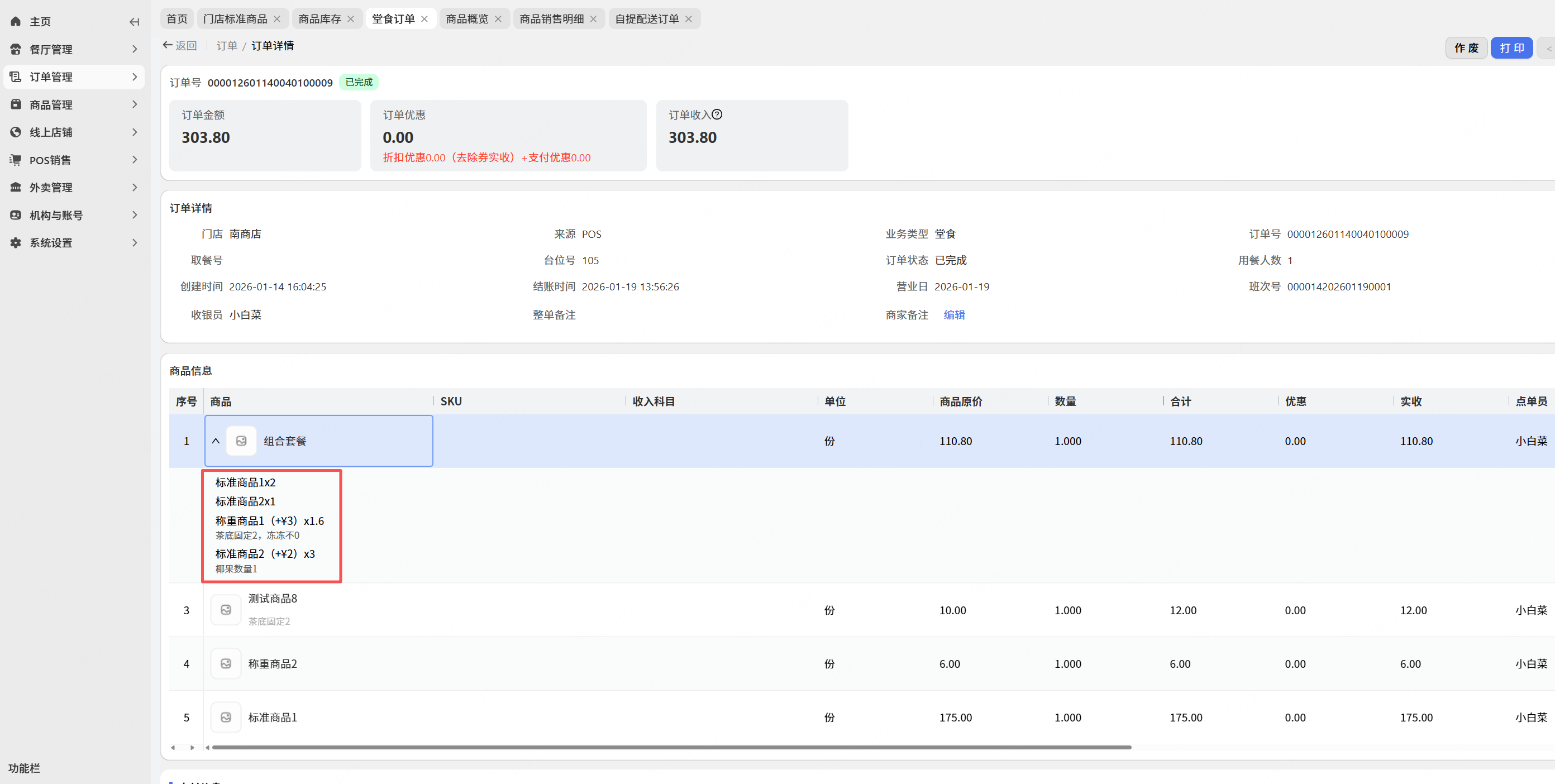Close the 自提配送订单 tab
1555x784 pixels.
(x=688, y=19)
